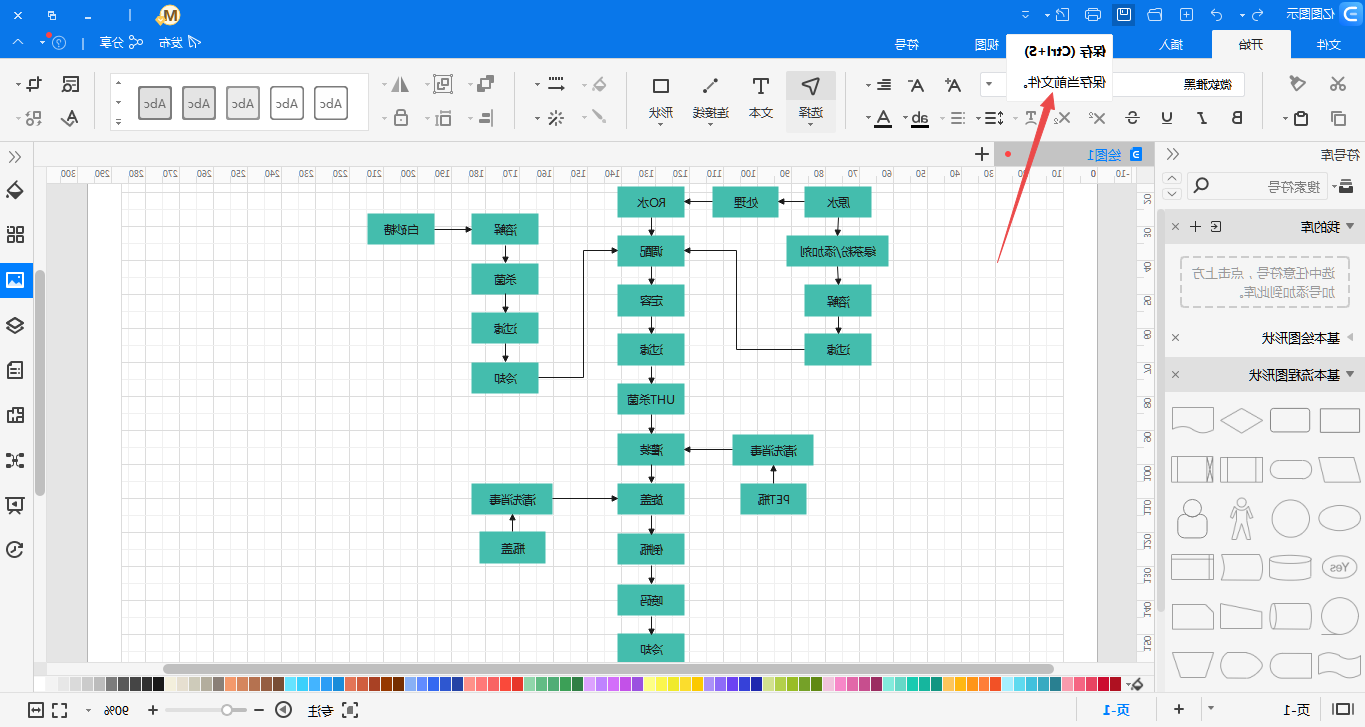Click the Print icon in title bar
Viewport: 1365px width, 727px height.
[1093, 14]
